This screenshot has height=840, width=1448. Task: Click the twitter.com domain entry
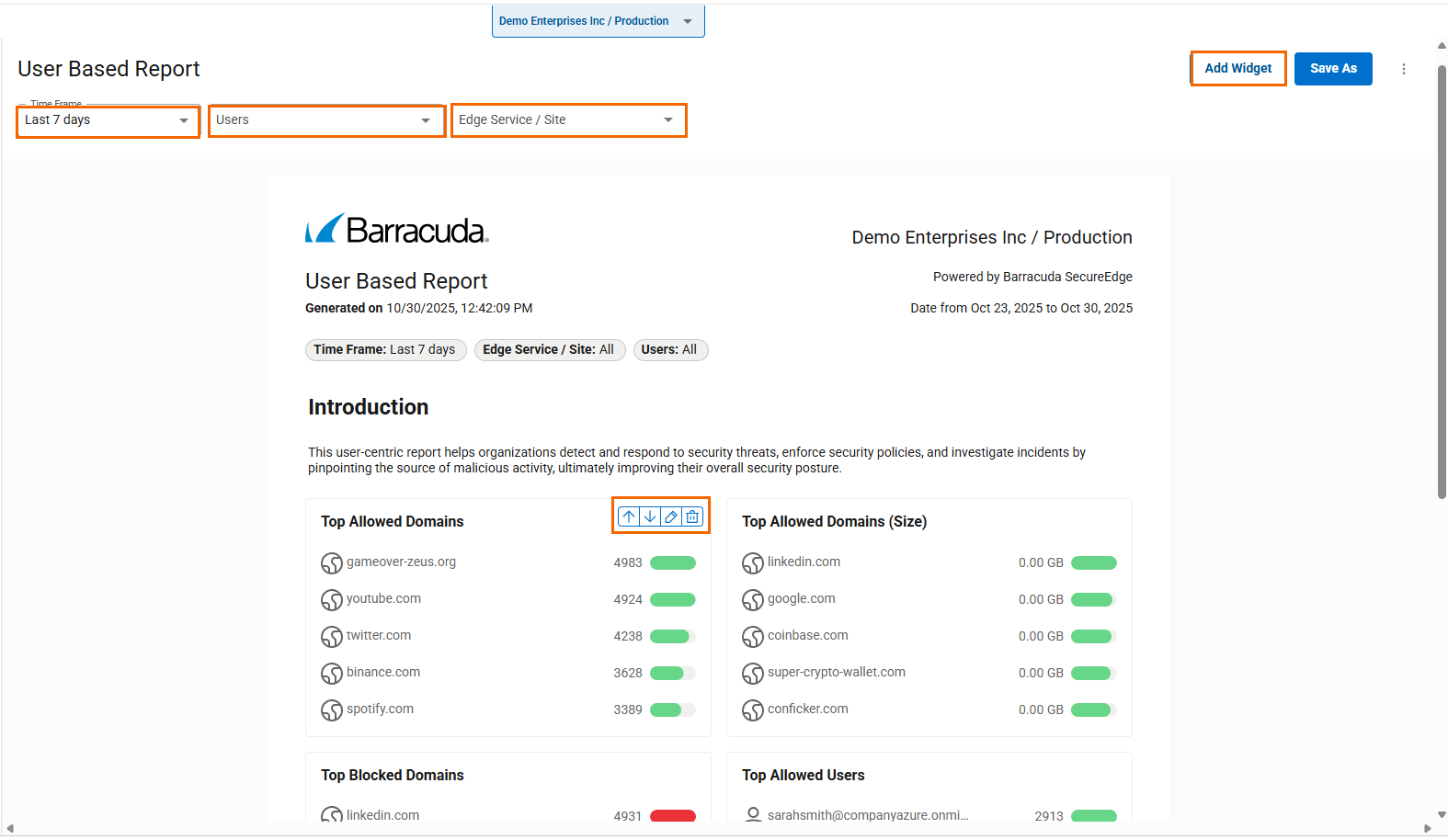tap(378, 635)
